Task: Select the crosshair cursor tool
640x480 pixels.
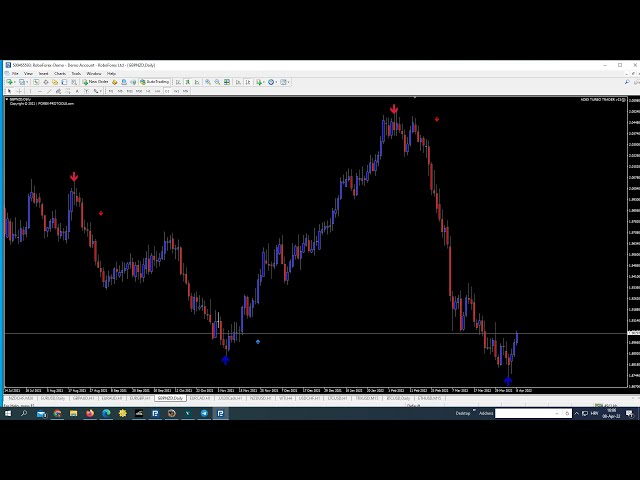Action: pyautogui.click(x=19, y=91)
